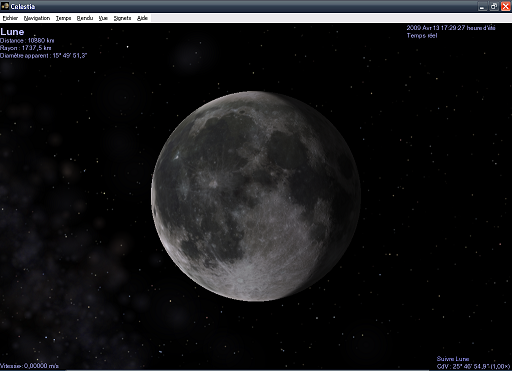Click the Celestia title bar icon
The height and width of the screenshot is (371, 512).
pos(5,6)
